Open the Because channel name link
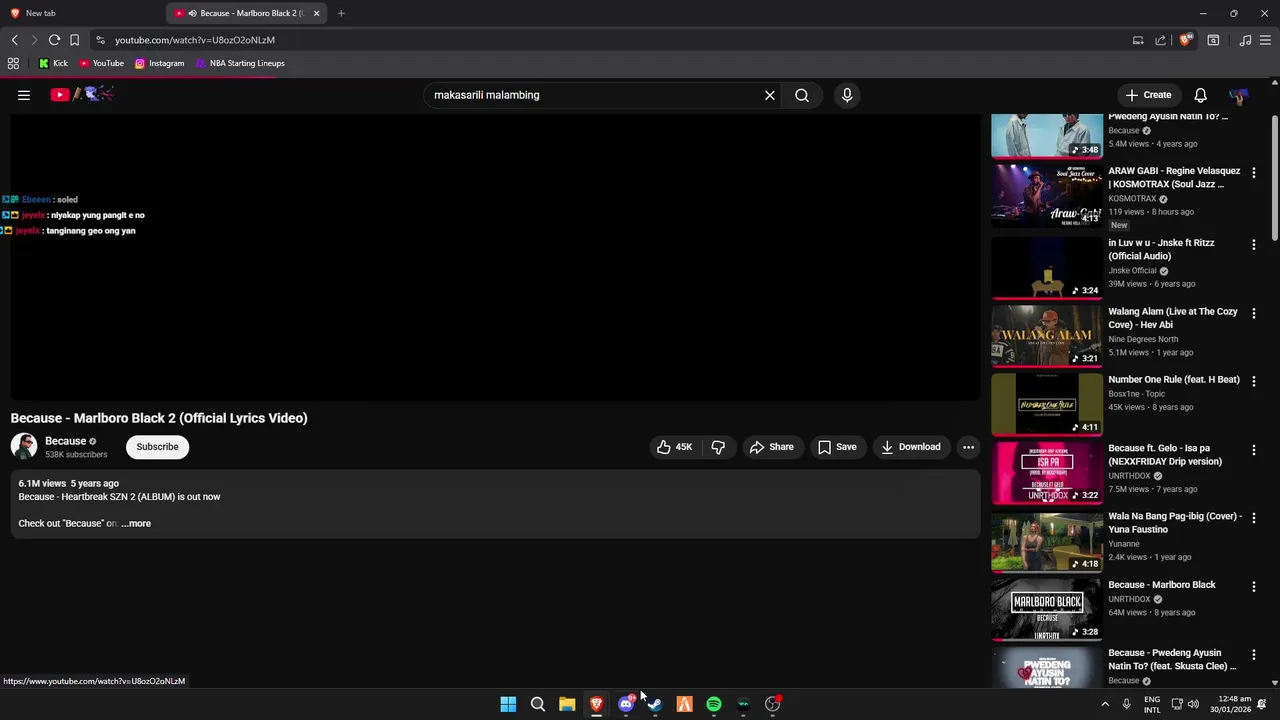The width and height of the screenshot is (1280, 720). click(x=66, y=441)
